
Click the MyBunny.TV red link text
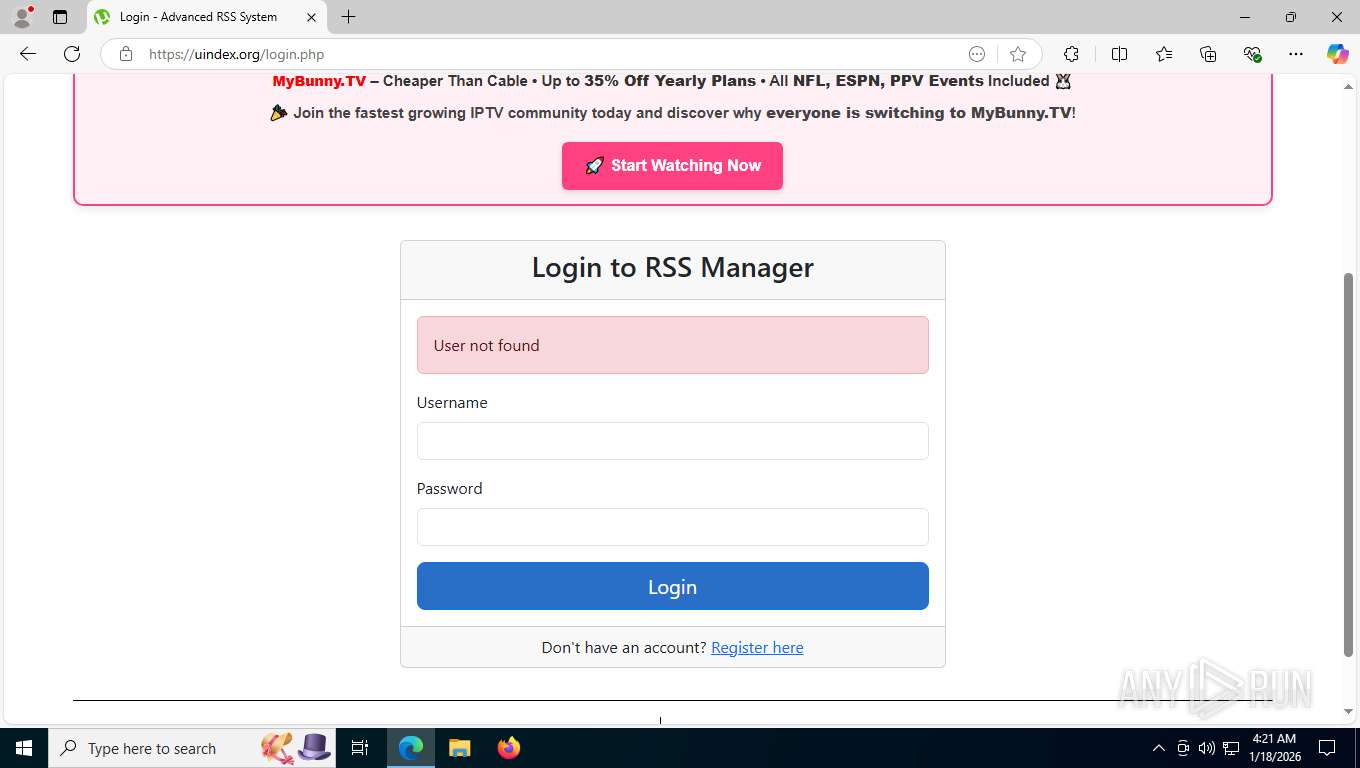[x=319, y=81]
